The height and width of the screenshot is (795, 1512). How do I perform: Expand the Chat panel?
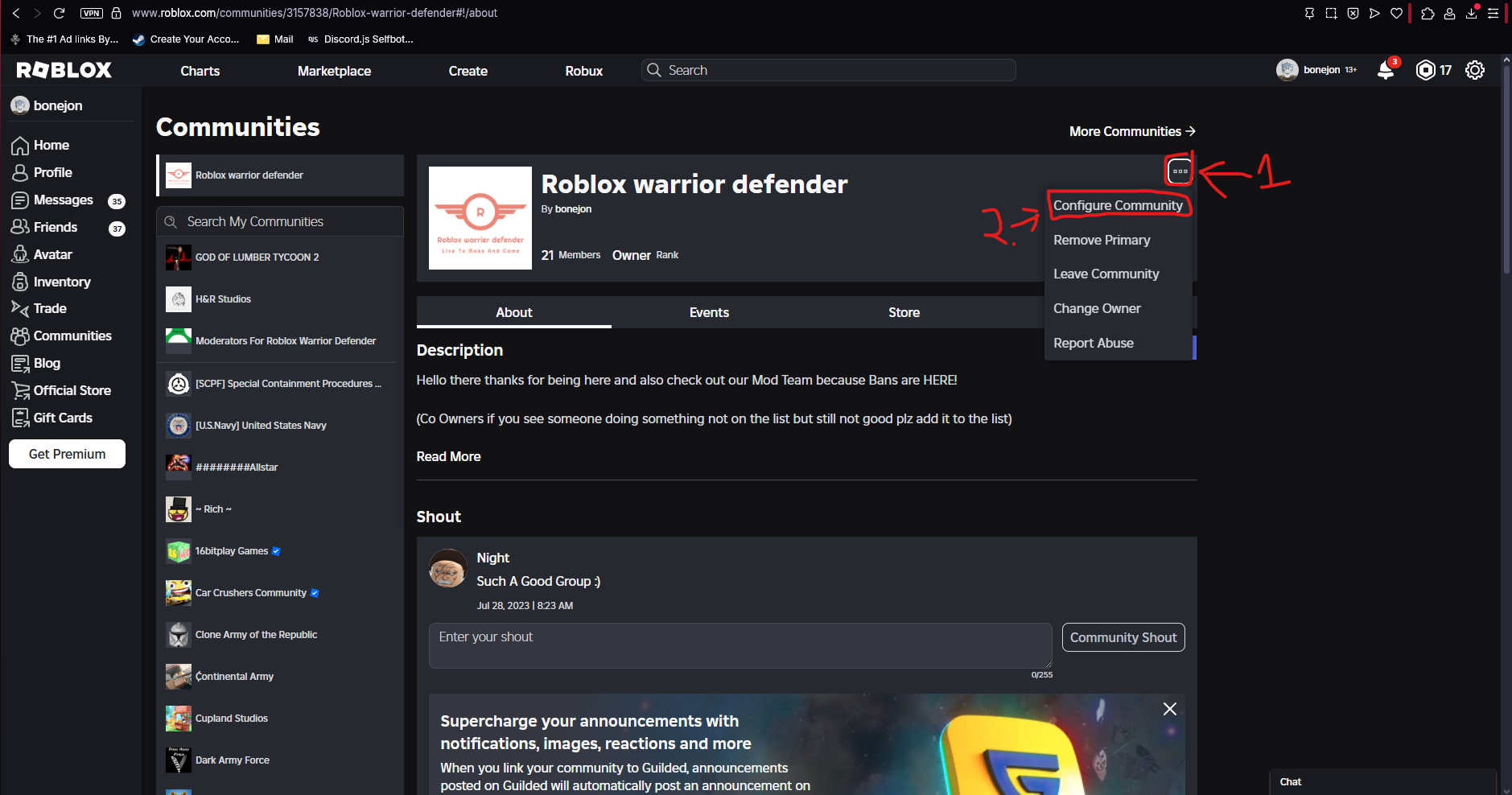coord(1382,781)
